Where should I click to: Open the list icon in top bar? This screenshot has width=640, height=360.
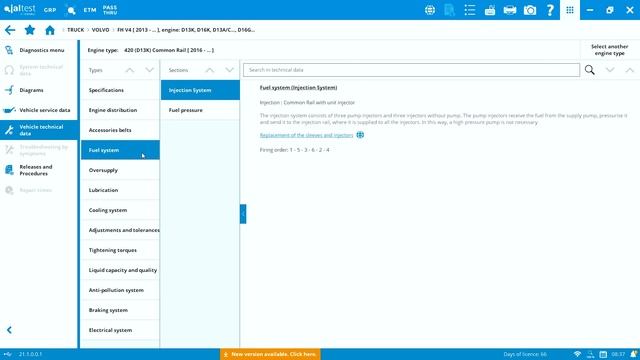pos(470,10)
